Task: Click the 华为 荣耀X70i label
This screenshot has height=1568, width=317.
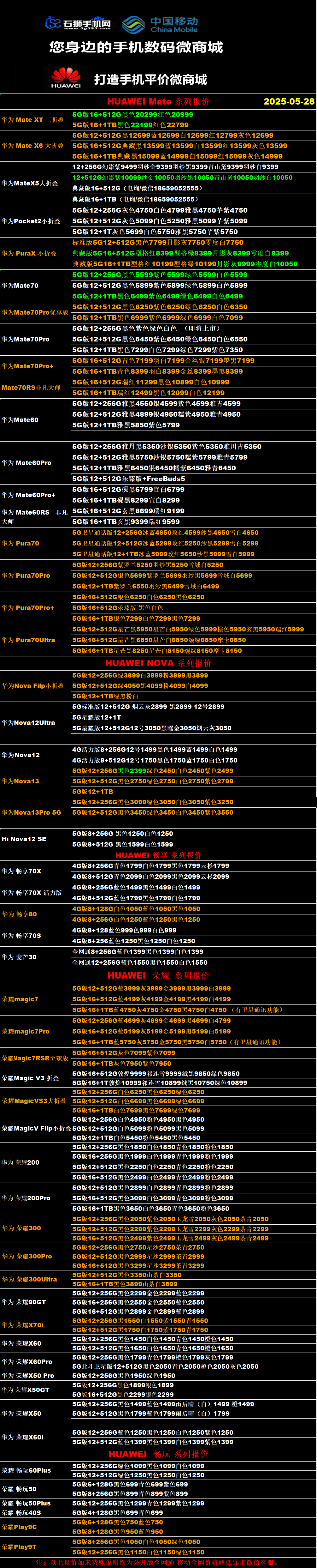Action: 22,1325
